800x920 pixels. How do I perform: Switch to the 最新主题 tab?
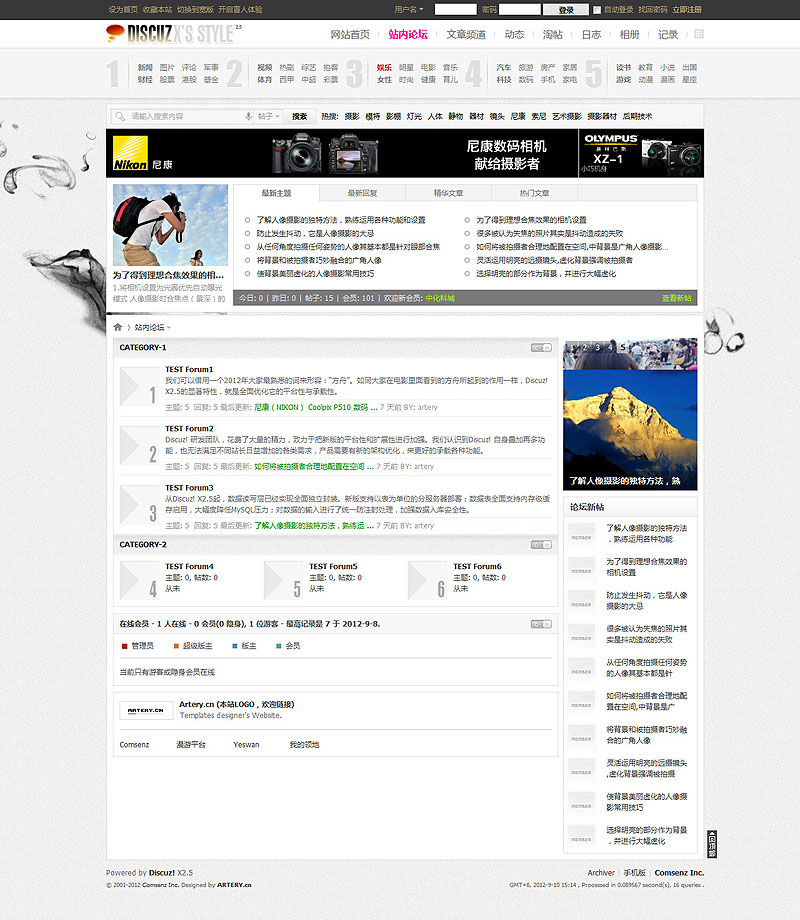[276, 193]
